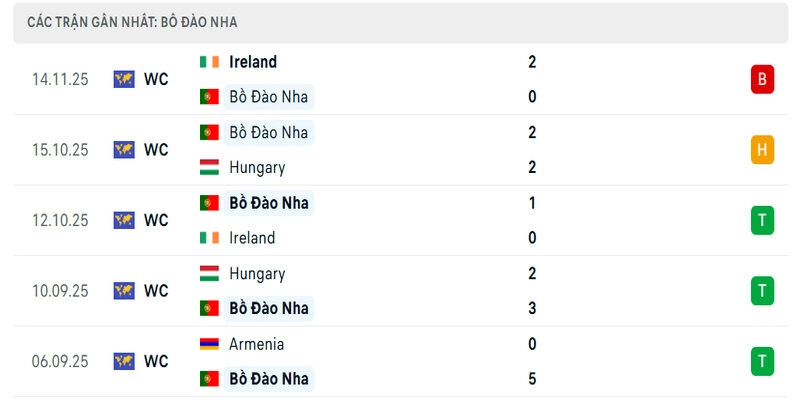Click the WC label for 10.09.25 match
The height and width of the screenshot is (400, 800).
[156, 291]
